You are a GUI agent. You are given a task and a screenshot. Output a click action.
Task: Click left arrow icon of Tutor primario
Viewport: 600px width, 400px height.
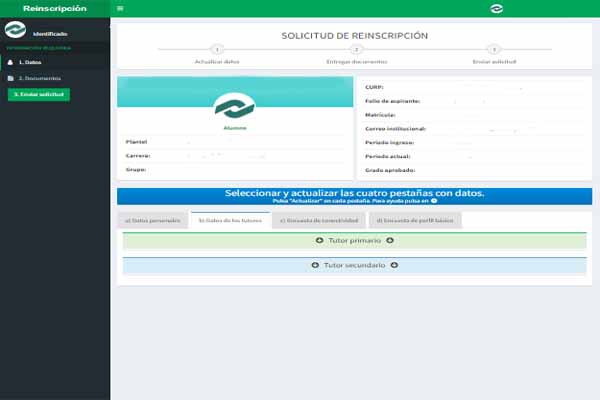click(x=320, y=240)
